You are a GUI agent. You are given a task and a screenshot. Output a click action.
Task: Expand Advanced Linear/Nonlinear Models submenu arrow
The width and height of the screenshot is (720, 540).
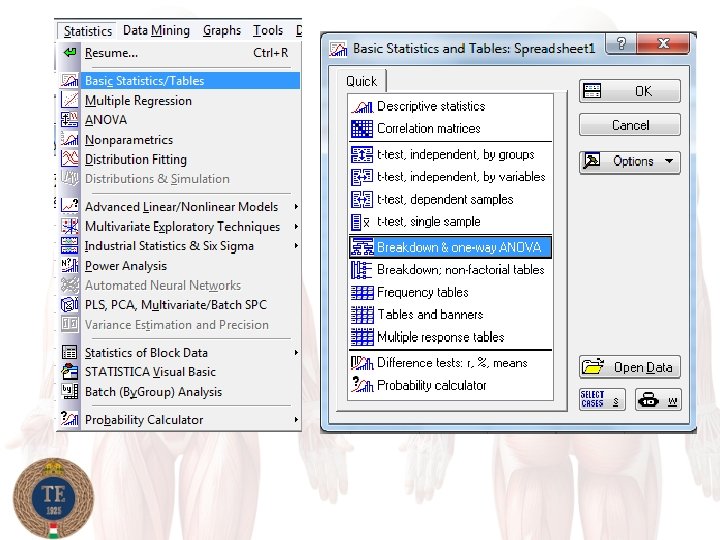296,207
